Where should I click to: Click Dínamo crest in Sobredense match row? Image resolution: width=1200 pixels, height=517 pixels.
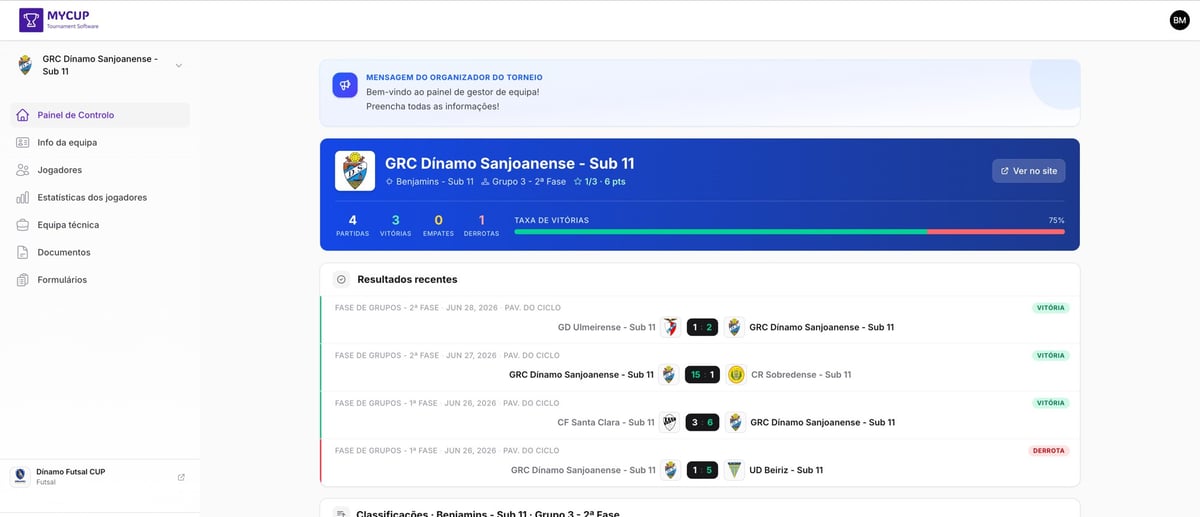tap(669, 375)
